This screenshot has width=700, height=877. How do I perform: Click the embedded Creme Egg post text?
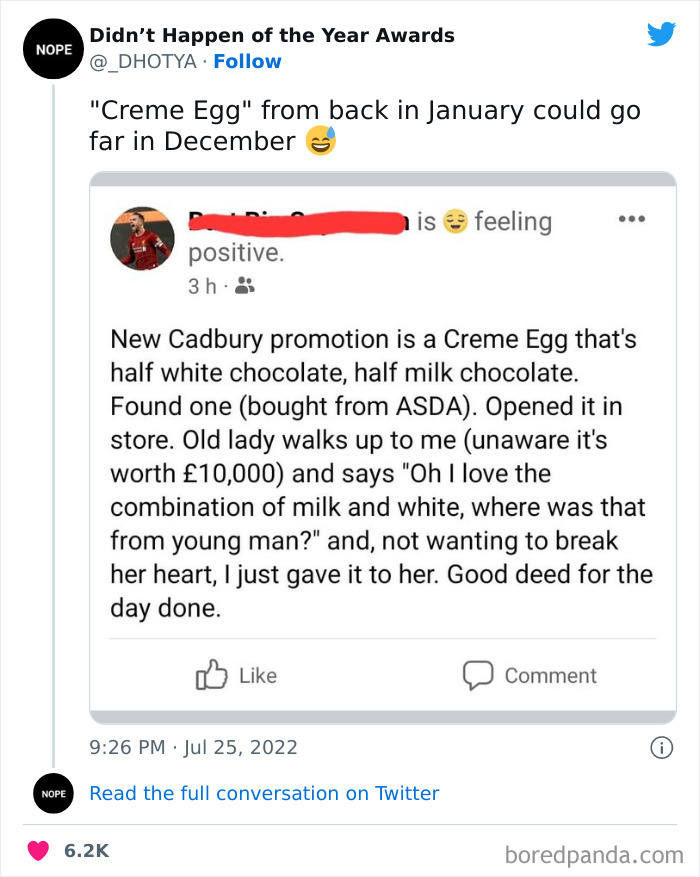click(x=381, y=473)
